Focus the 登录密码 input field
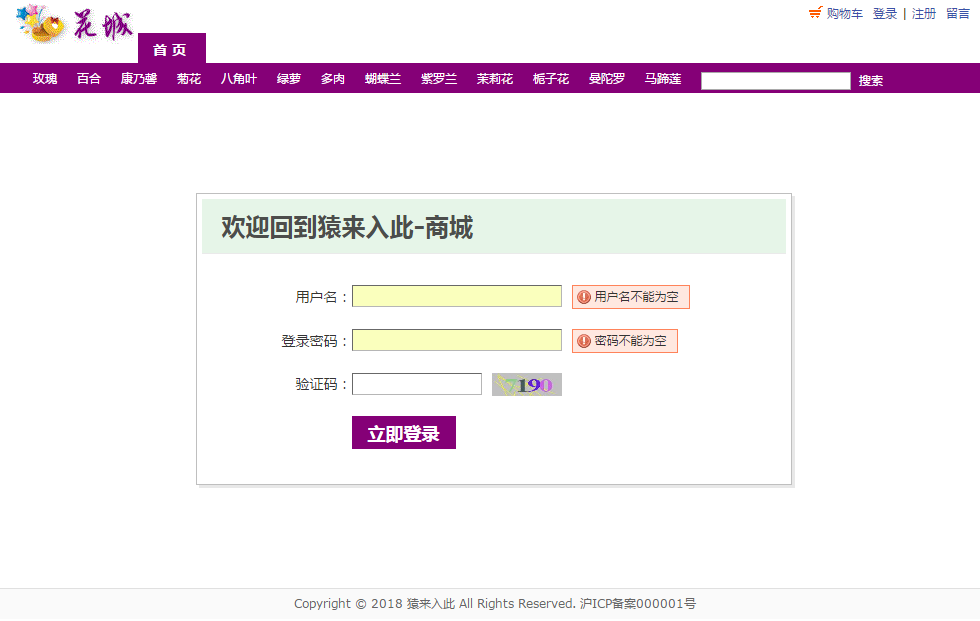980x621 pixels. coord(457,340)
